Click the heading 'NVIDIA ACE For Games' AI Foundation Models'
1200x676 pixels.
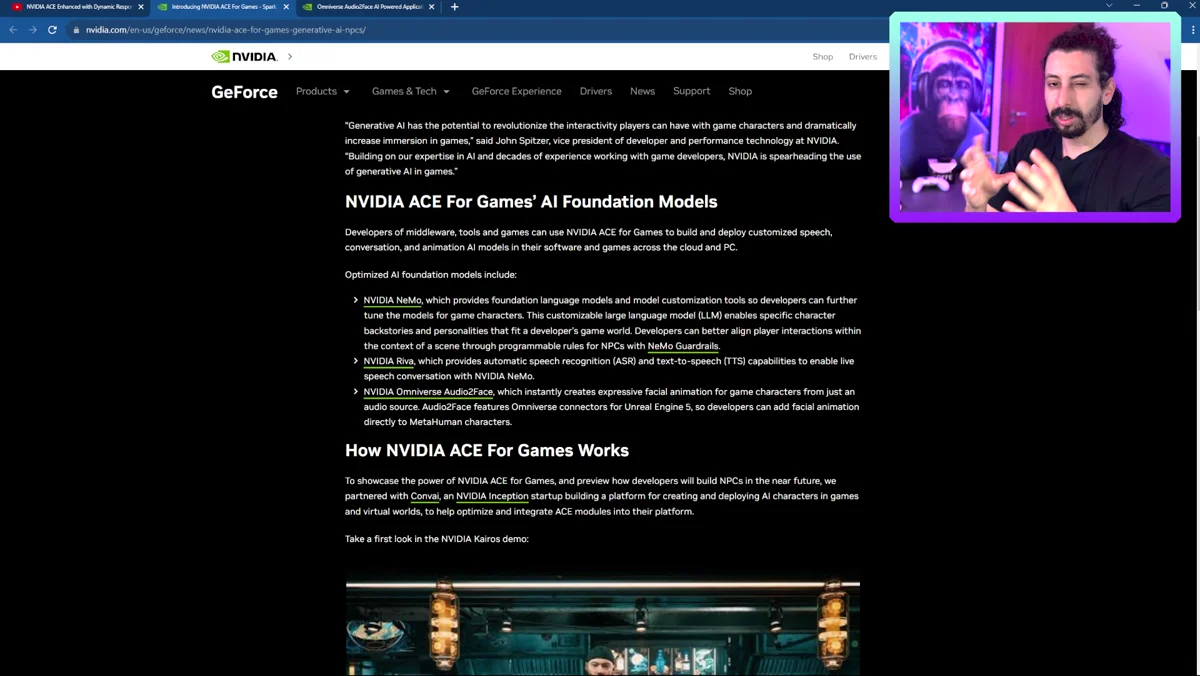tap(531, 201)
